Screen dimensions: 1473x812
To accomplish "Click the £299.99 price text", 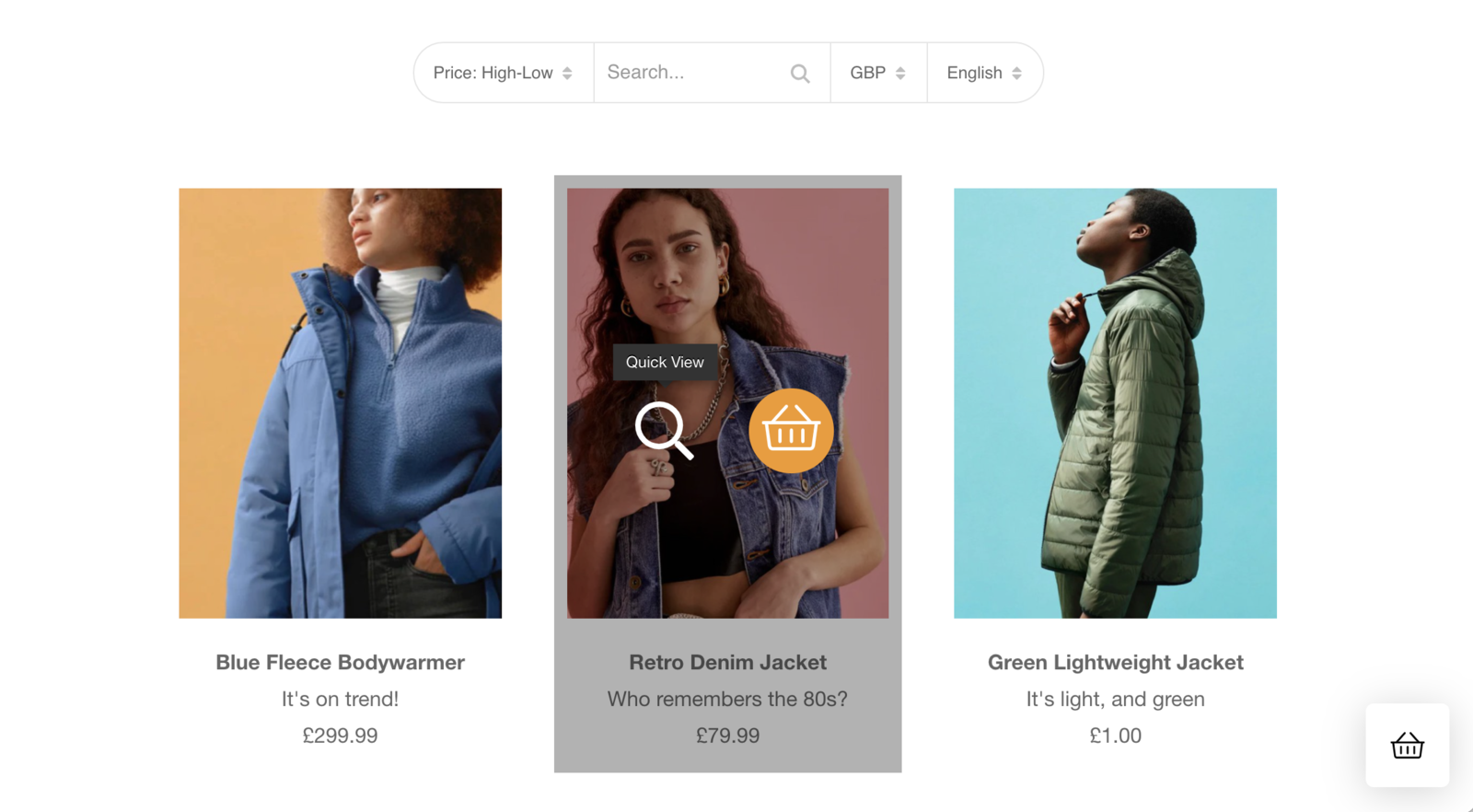I will point(341,736).
